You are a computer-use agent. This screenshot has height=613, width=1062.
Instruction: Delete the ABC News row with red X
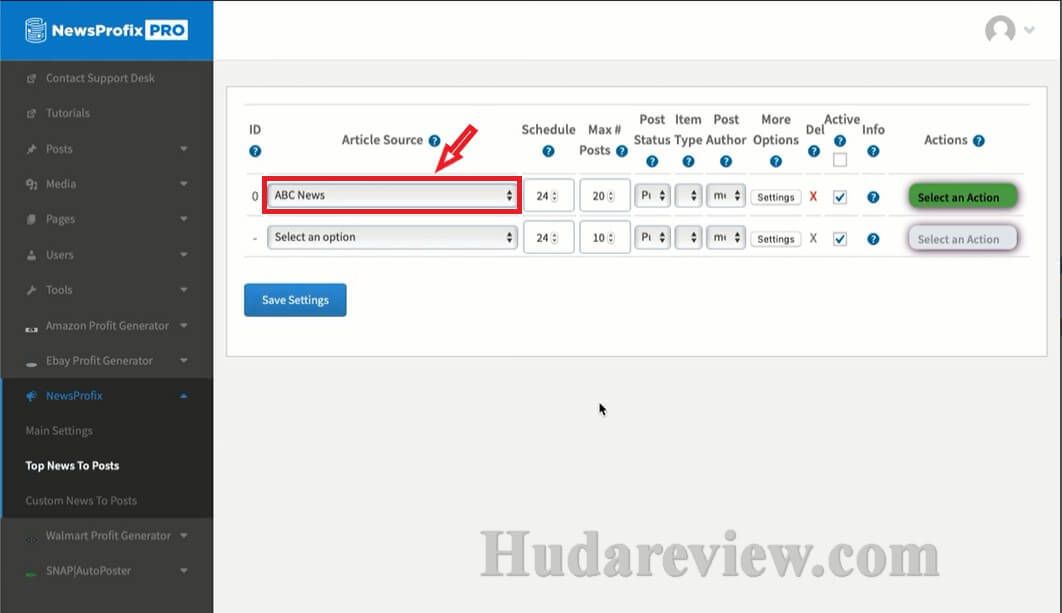[813, 196]
